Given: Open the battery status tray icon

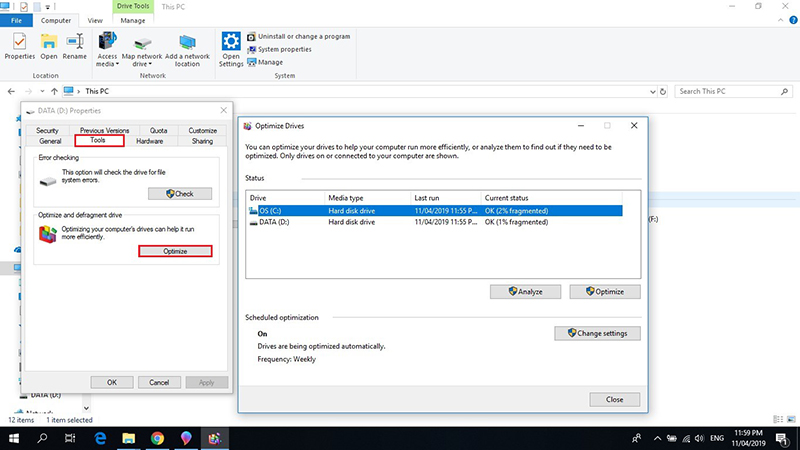Looking at the screenshot, I should [672, 438].
